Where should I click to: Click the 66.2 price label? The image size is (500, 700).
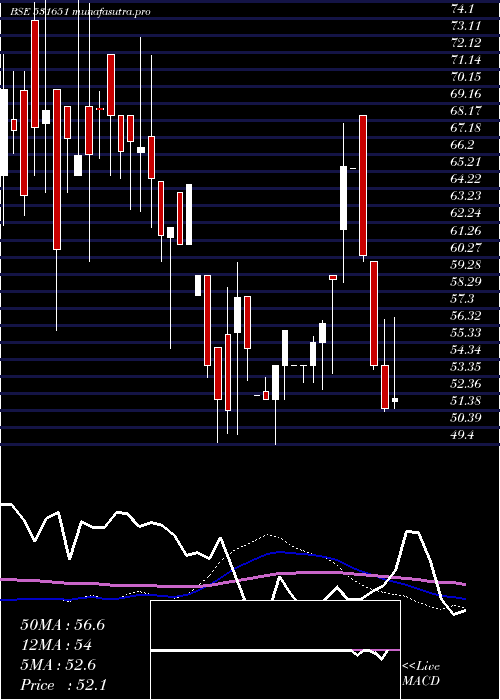463,145
